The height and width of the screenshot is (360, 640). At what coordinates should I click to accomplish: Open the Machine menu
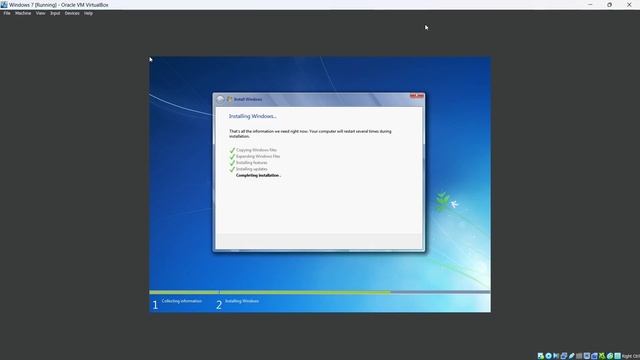(x=23, y=13)
